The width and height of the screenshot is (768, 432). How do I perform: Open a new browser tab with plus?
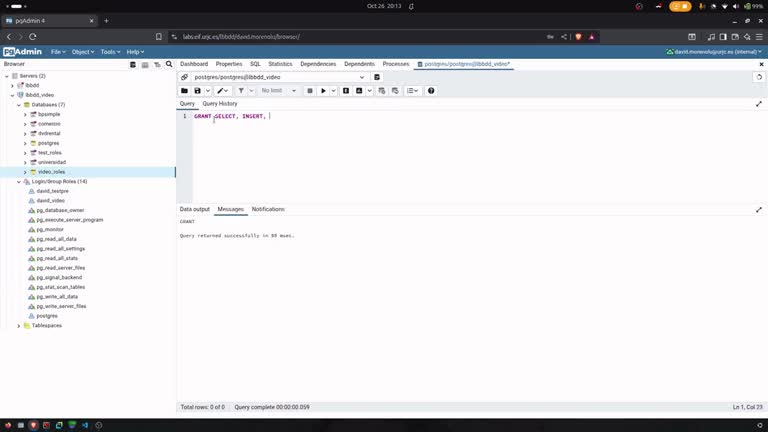[106, 21]
